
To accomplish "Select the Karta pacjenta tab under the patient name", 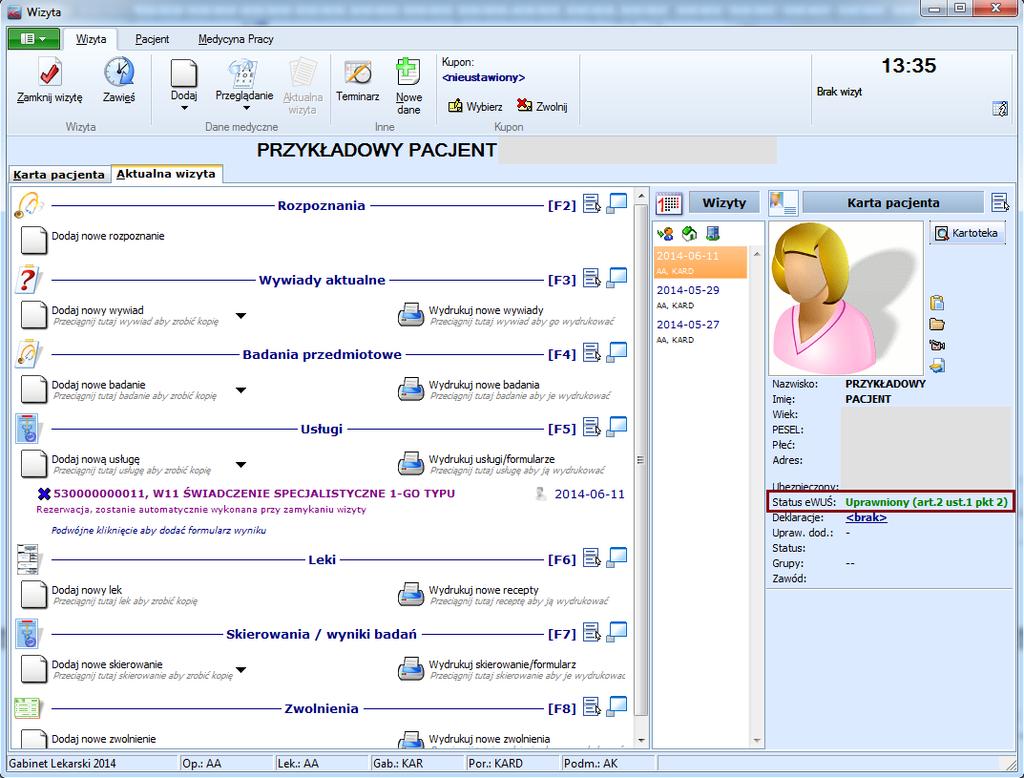I will click(59, 174).
